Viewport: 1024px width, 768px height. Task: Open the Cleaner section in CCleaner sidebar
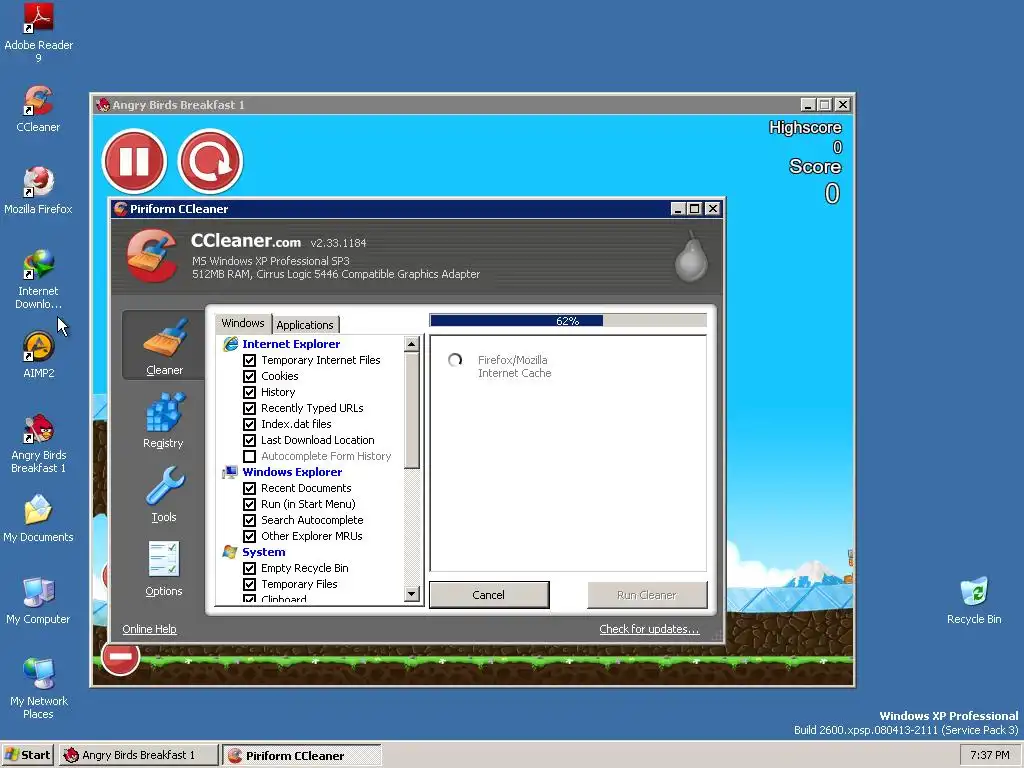pyautogui.click(x=164, y=345)
